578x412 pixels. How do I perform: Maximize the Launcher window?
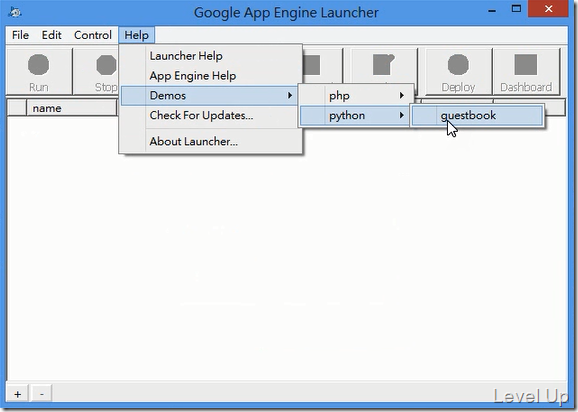coord(516,9)
